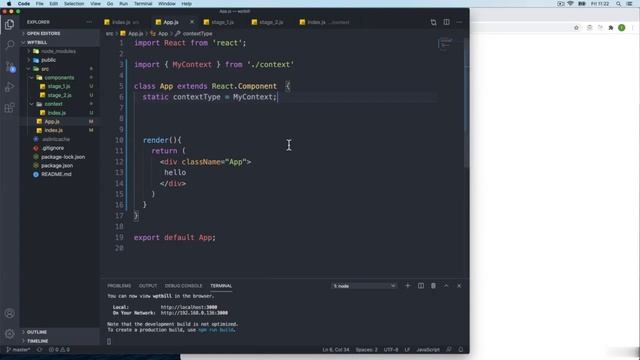
Task: Open macOS Spotlight search icon
Action: click(618, 4)
